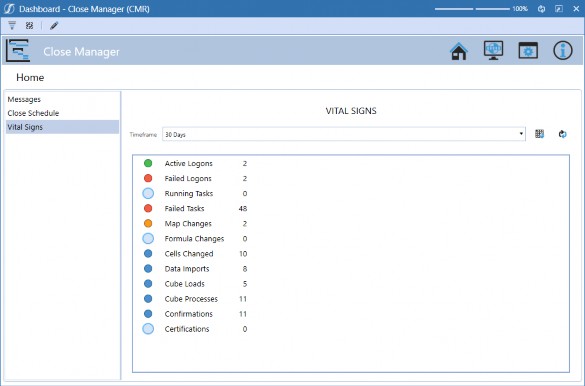585x386 pixels.
Task: Click orange indicator for Map Changes
Action: (x=148, y=223)
